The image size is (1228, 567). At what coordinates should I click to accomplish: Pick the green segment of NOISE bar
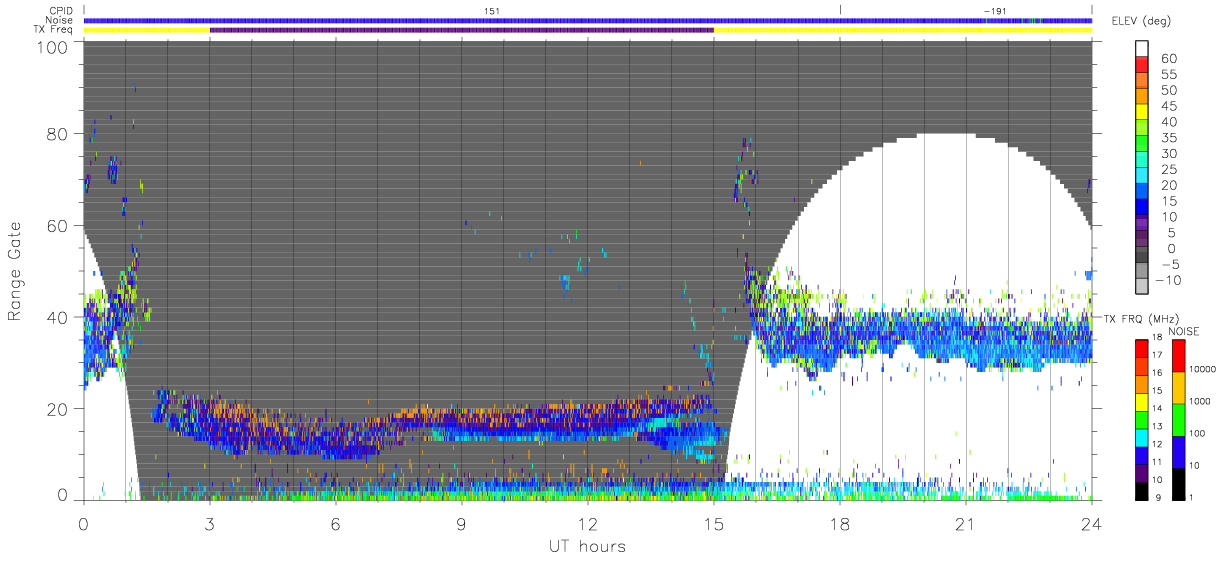click(x=1179, y=419)
